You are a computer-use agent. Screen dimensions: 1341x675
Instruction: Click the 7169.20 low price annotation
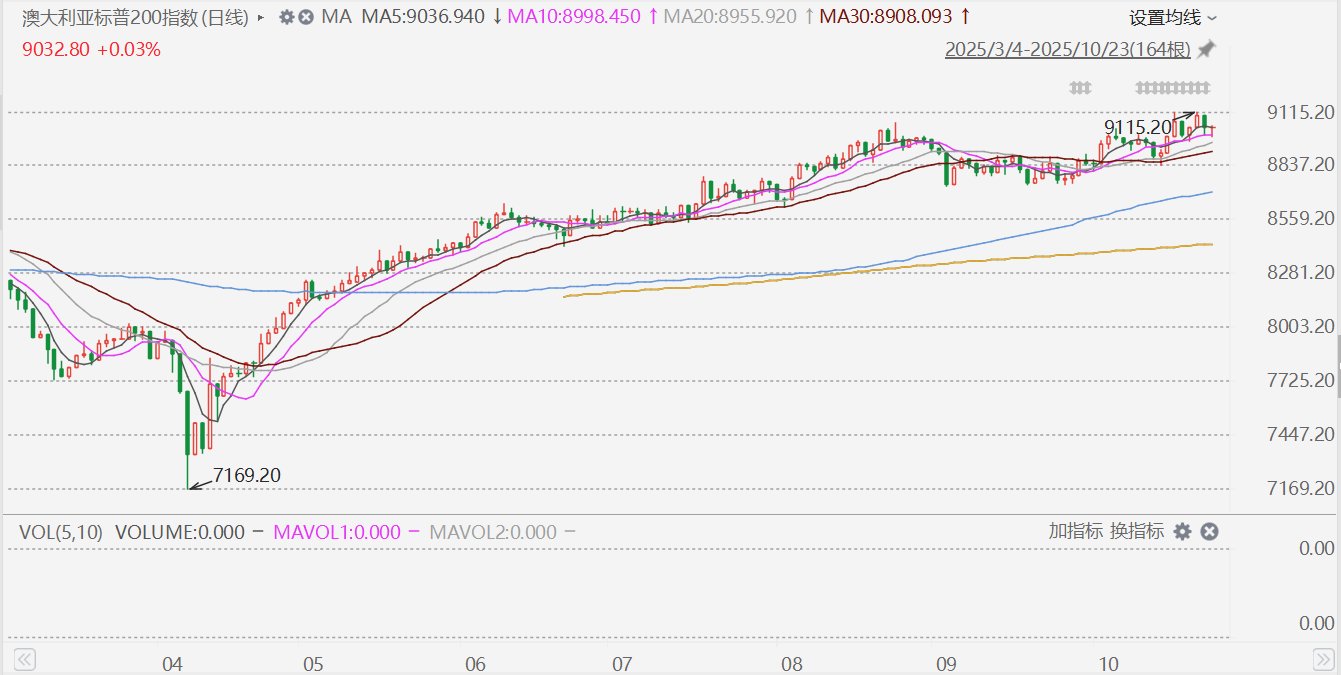[x=247, y=475]
